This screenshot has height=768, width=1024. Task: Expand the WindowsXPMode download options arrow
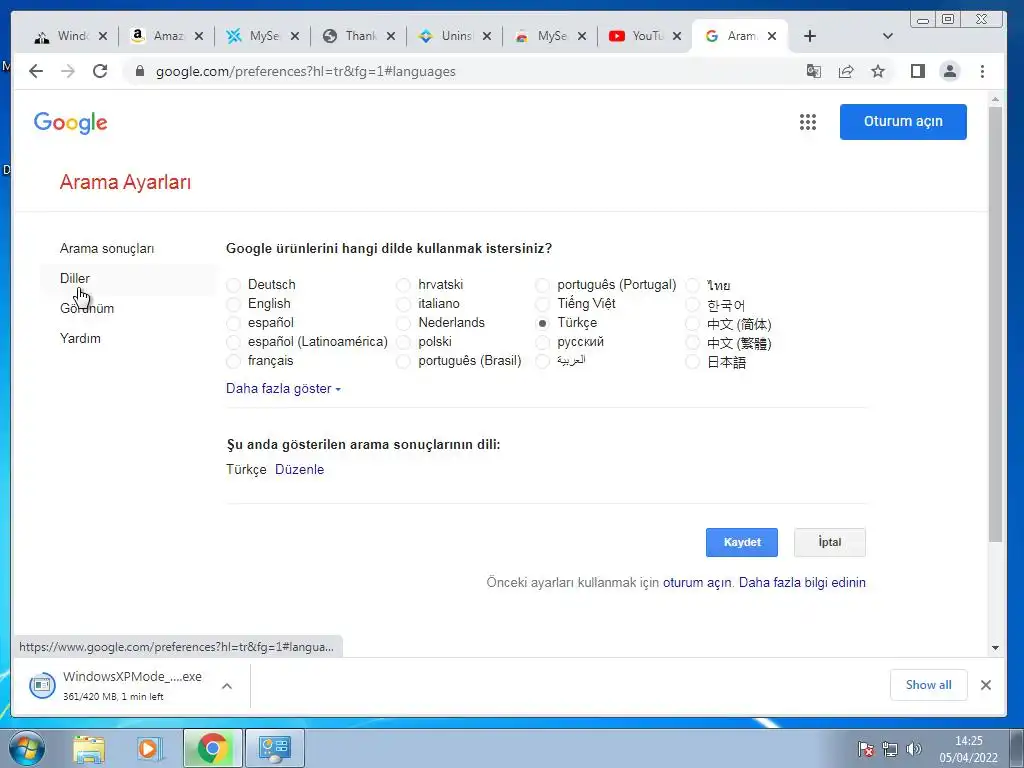227,686
